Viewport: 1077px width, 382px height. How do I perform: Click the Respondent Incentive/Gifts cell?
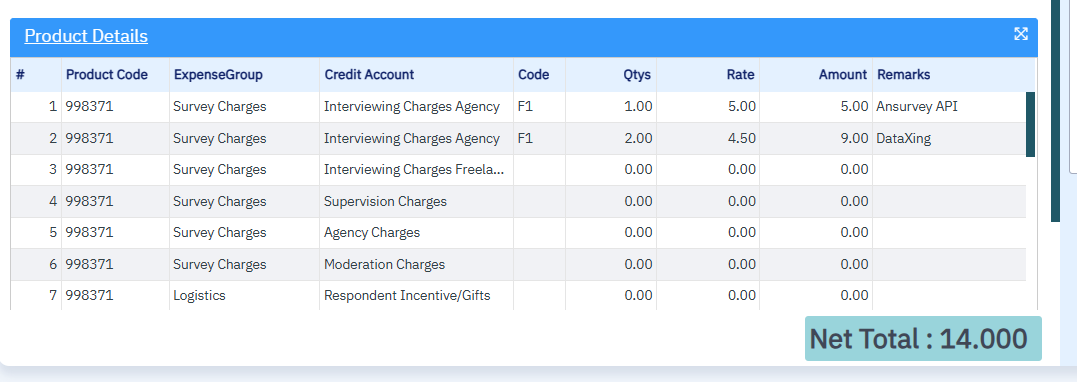[416, 295]
